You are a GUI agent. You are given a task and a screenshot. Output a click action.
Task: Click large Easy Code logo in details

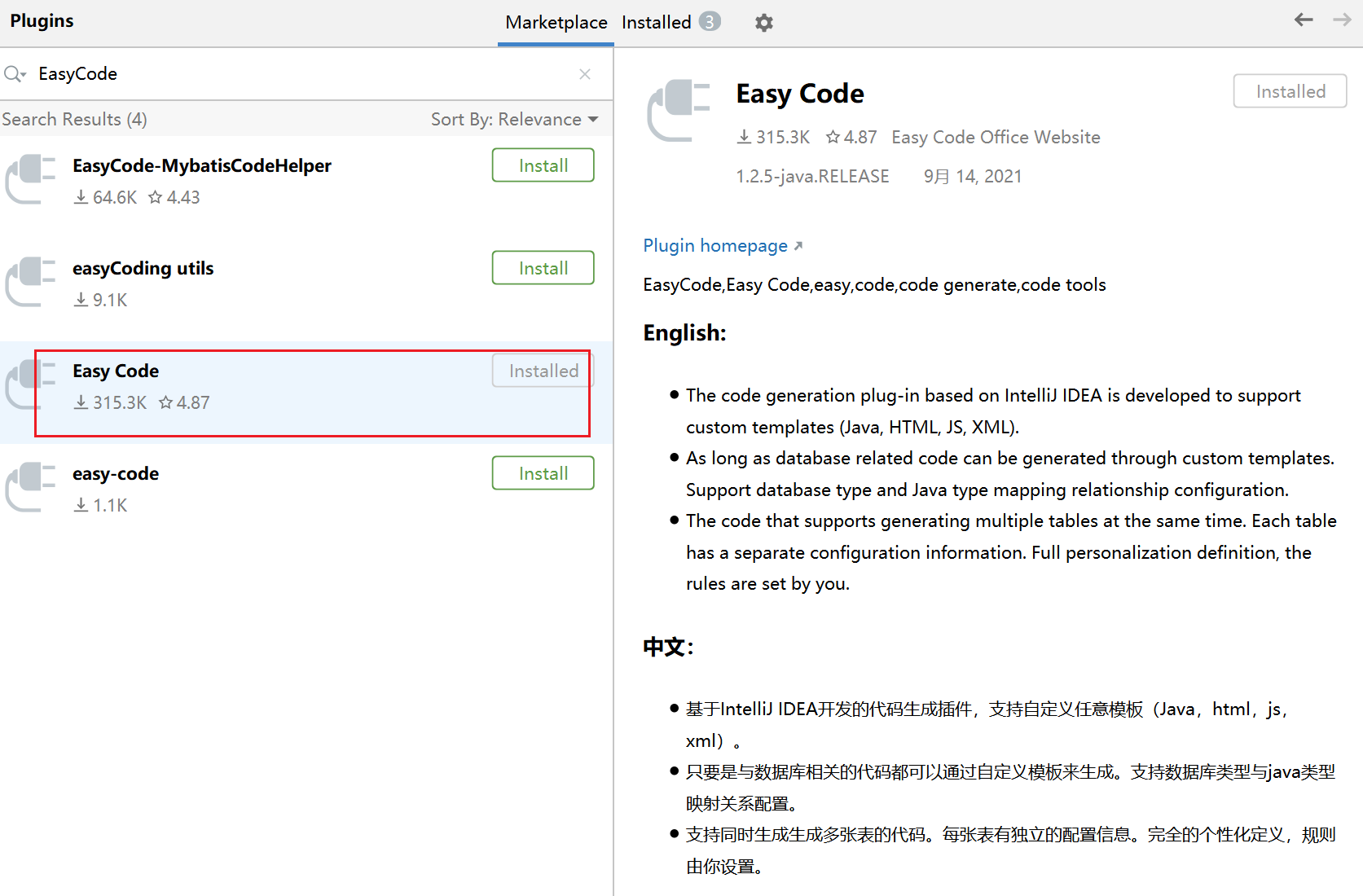point(679,110)
